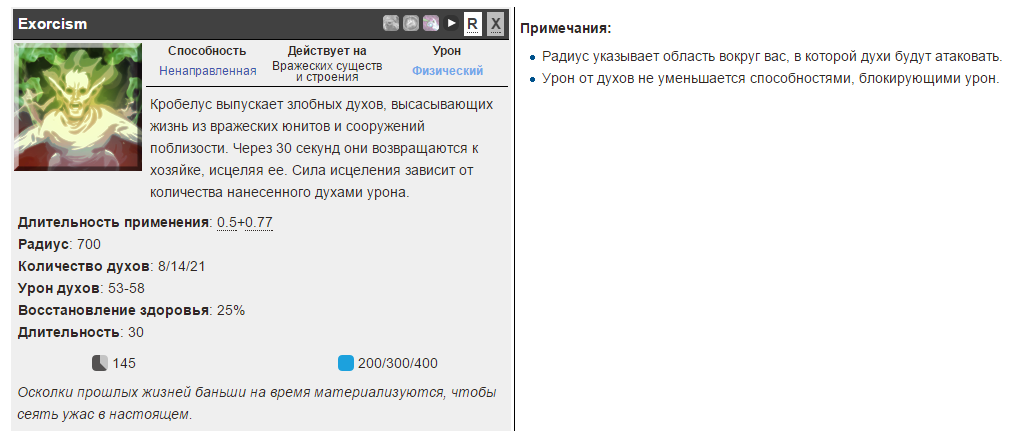Click the Урон column heading
The height and width of the screenshot is (438, 1025).
point(447,51)
